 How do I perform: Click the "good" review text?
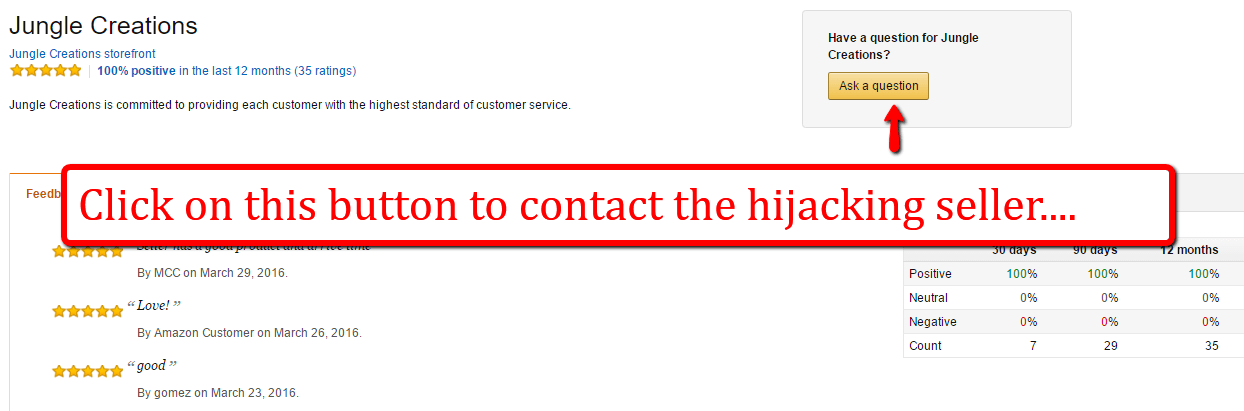[x=152, y=365]
